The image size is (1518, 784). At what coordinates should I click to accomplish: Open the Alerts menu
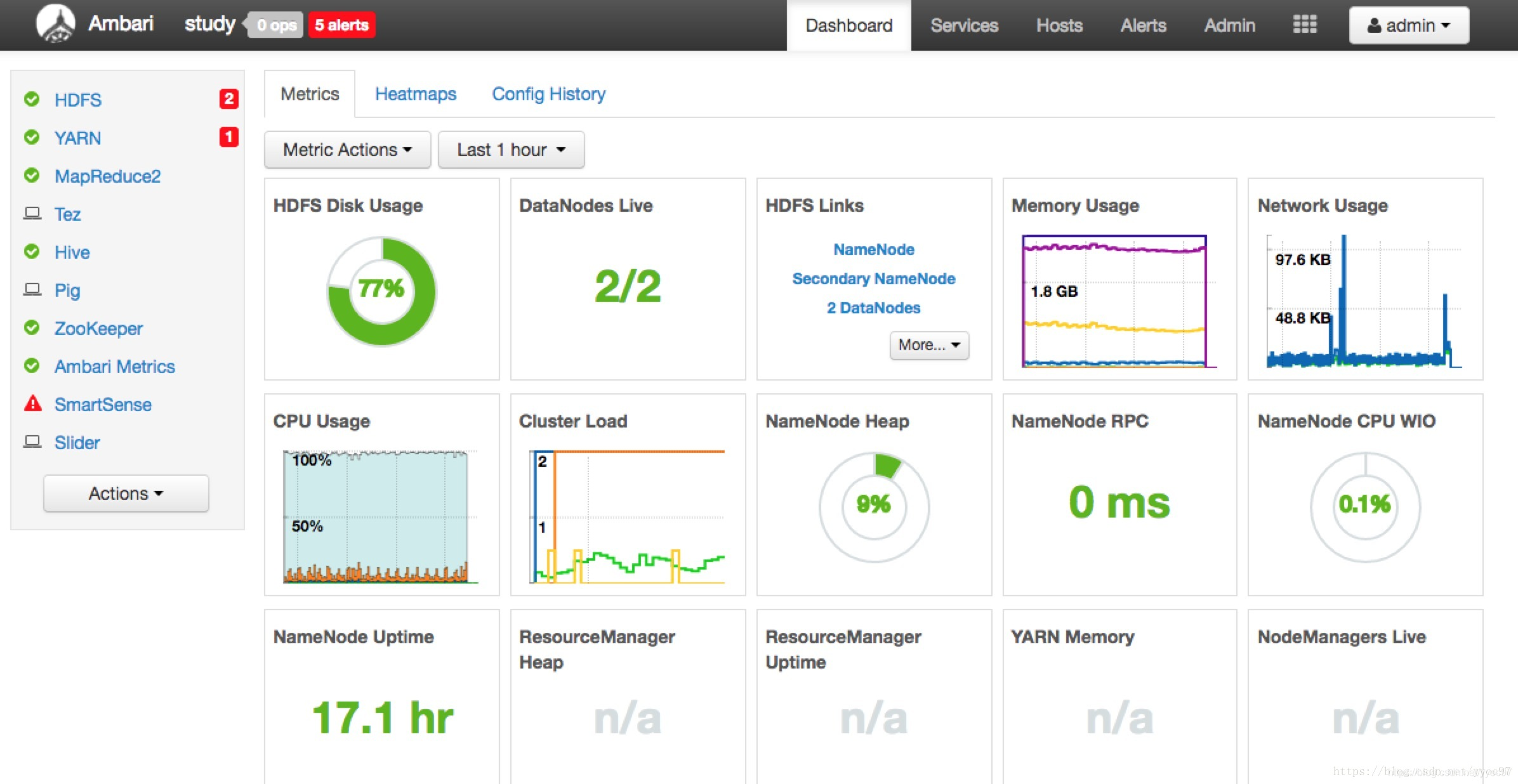(1143, 25)
